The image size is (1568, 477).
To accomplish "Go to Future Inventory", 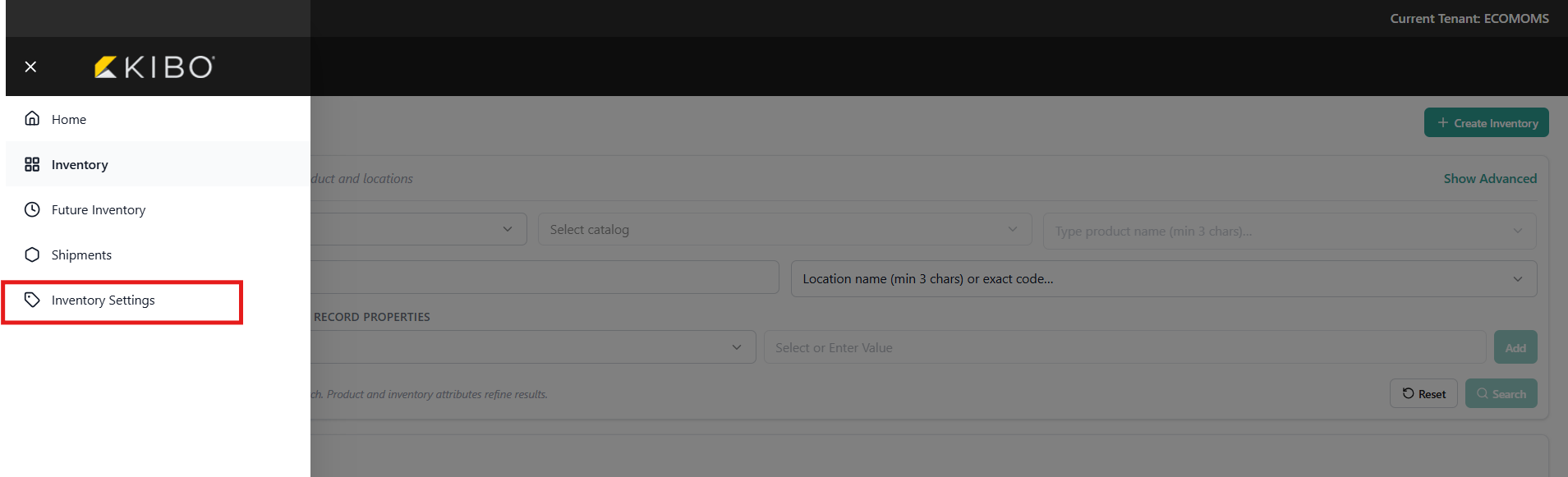I will tap(158, 209).
